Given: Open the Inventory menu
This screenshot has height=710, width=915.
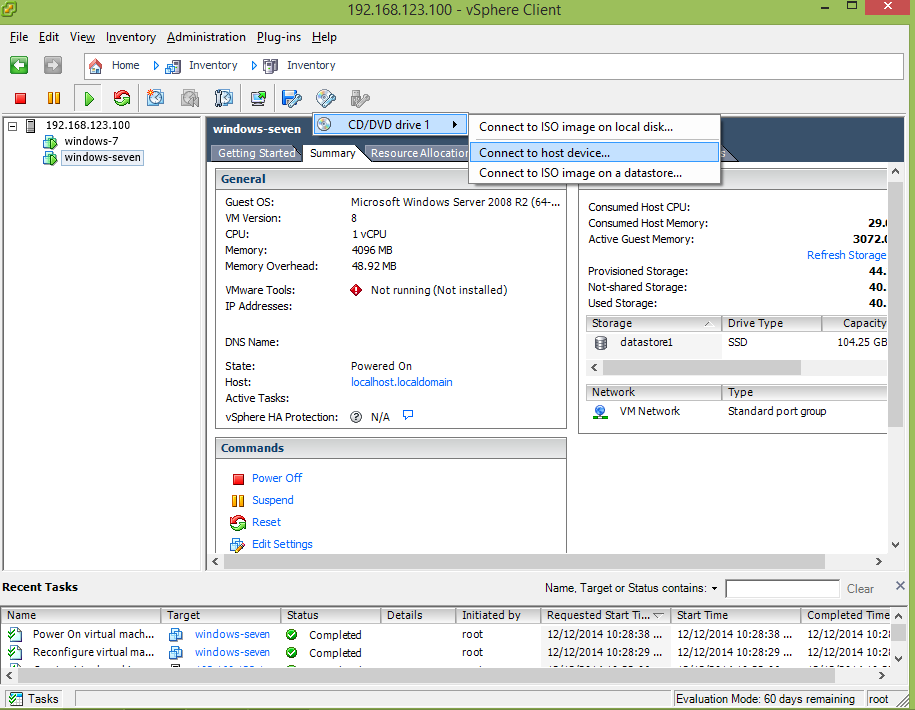Looking at the screenshot, I should [131, 37].
